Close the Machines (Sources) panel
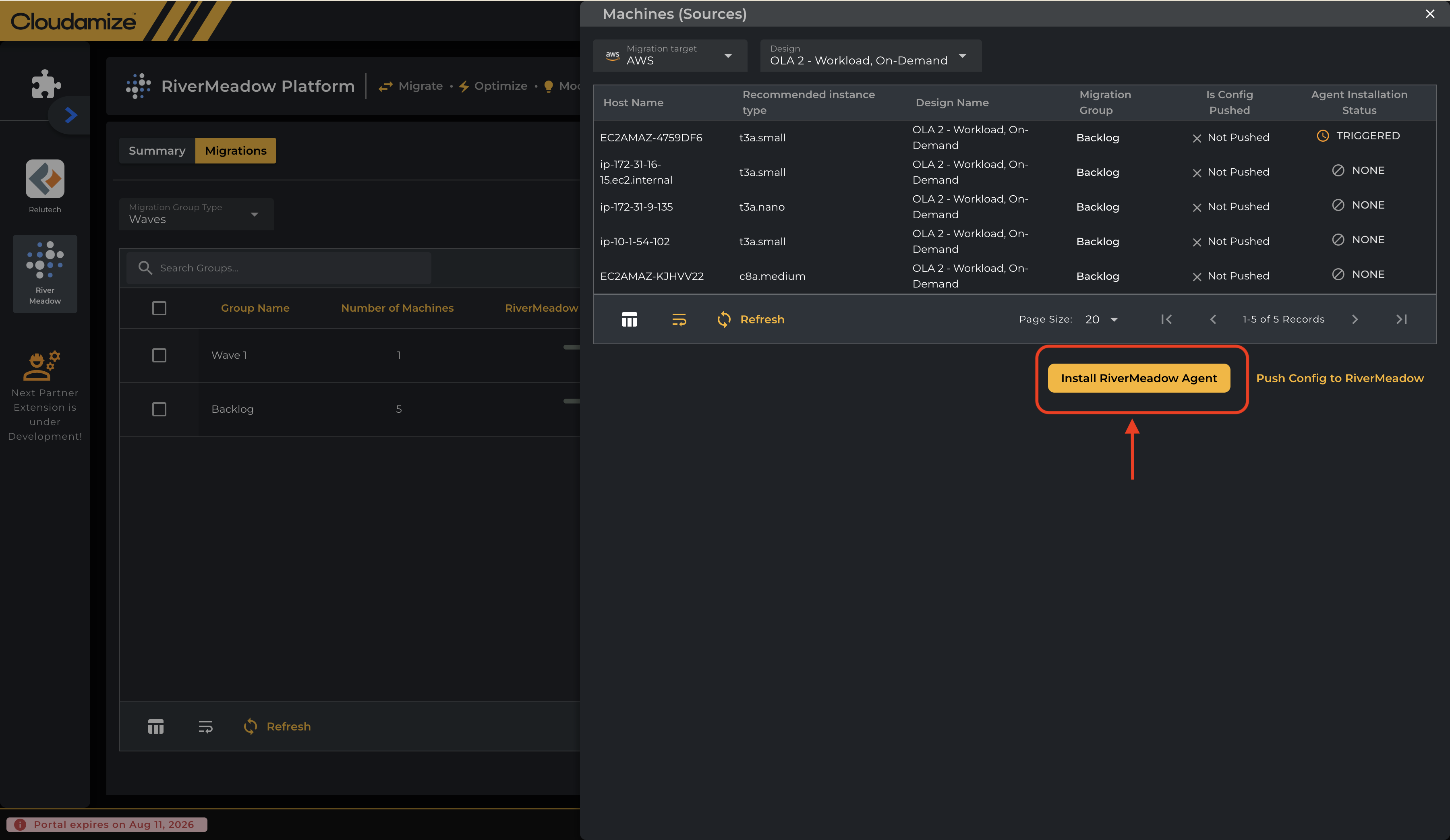 coord(1430,14)
